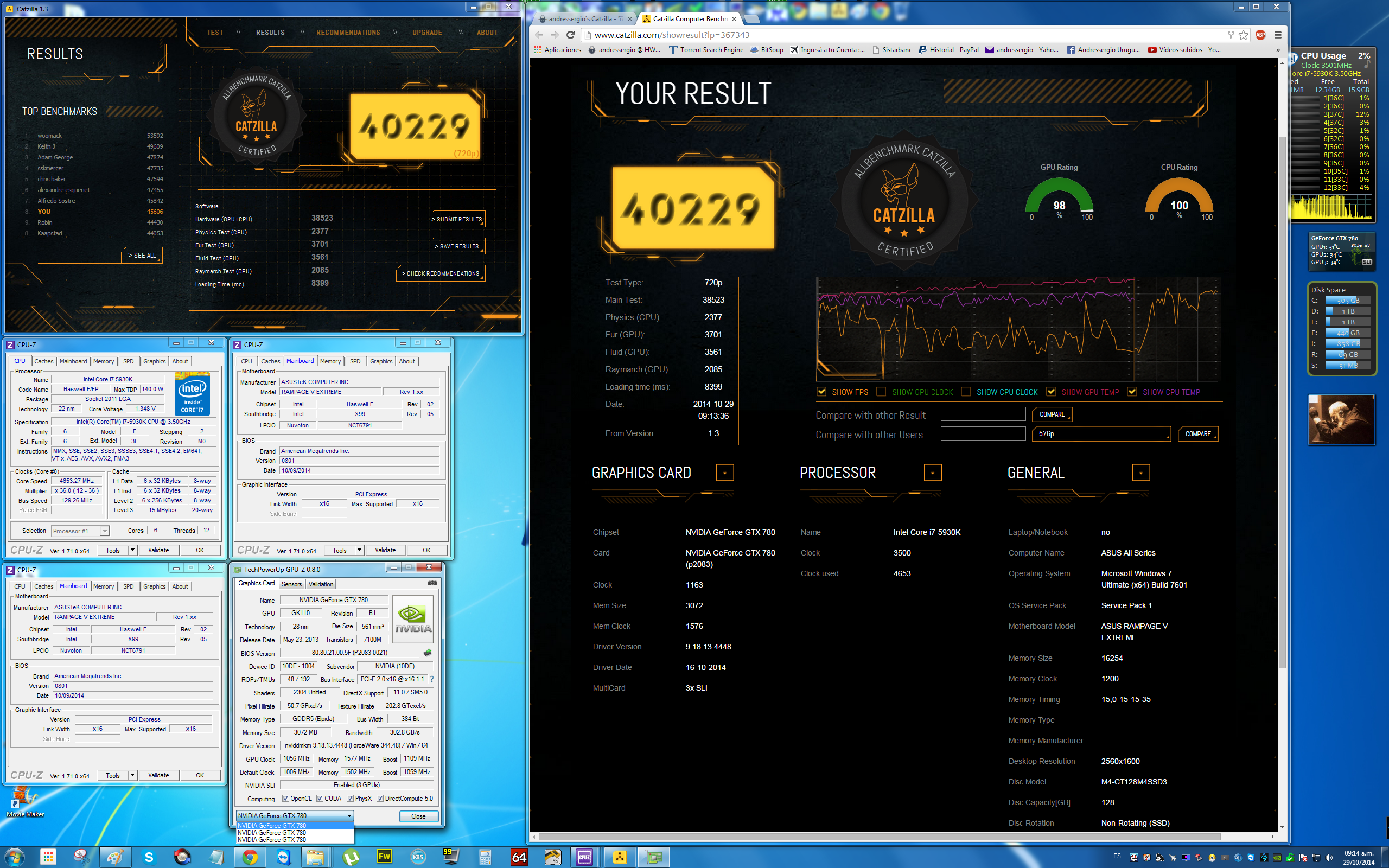The width and height of the screenshot is (1389, 868).
Task: Toggle the PhysX checkbox in GPU-Z
Action: coord(350,799)
